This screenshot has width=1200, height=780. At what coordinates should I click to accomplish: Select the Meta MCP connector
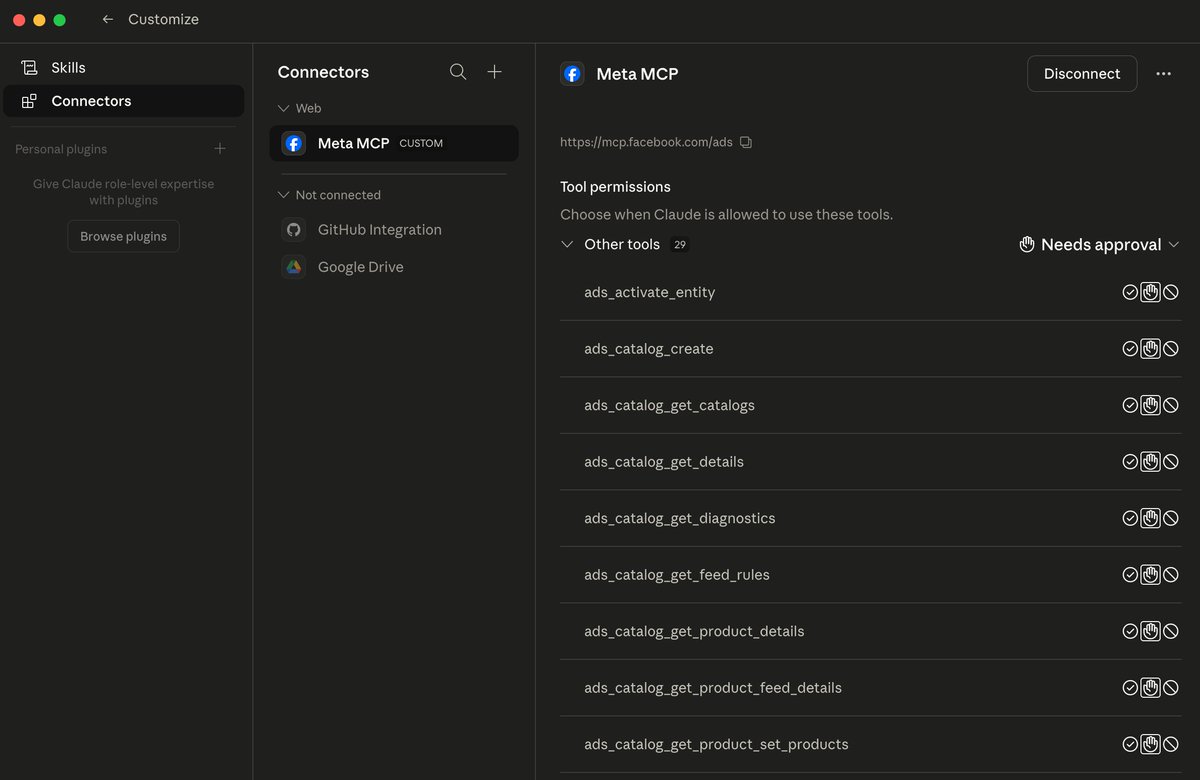click(394, 143)
